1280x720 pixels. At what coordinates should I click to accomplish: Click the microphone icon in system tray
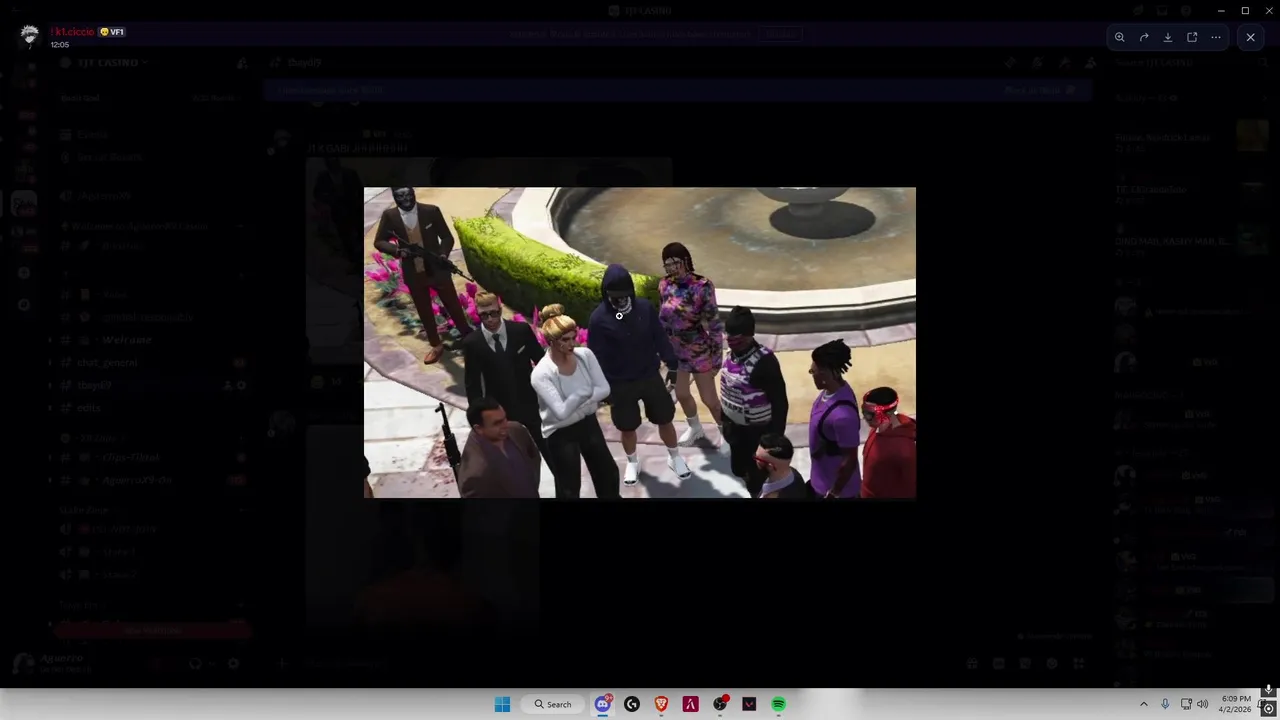pos(1165,704)
